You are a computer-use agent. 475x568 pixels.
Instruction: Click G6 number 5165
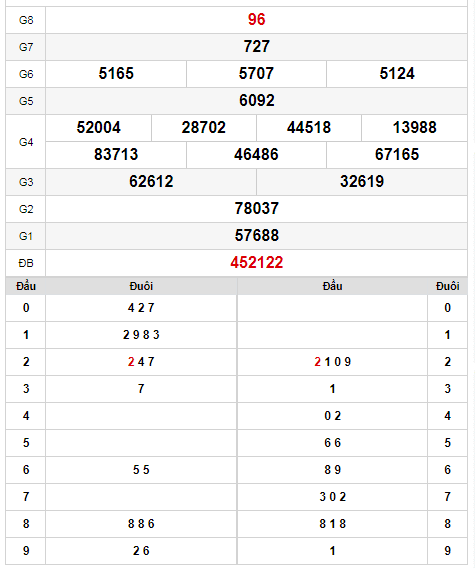coord(116,74)
